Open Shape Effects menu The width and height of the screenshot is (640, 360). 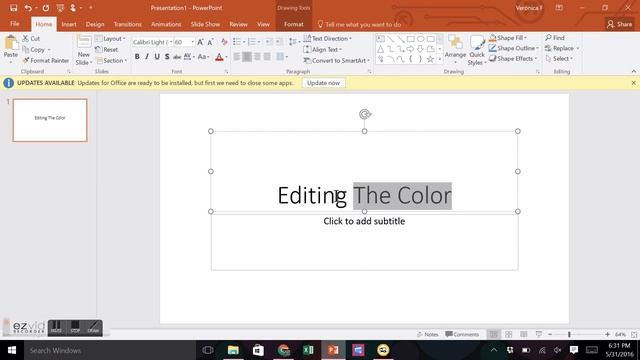513,58
